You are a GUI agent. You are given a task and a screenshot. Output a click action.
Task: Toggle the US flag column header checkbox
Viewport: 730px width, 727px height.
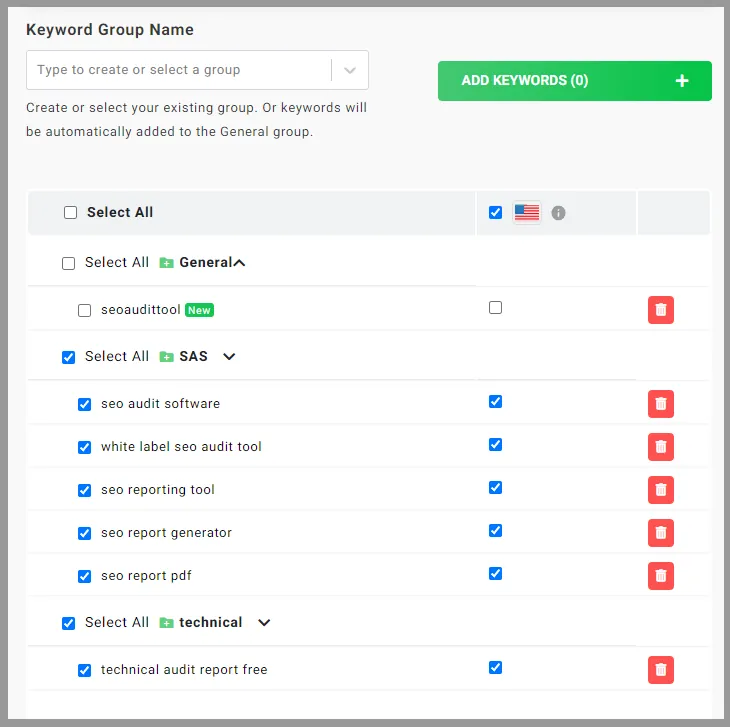pos(495,213)
